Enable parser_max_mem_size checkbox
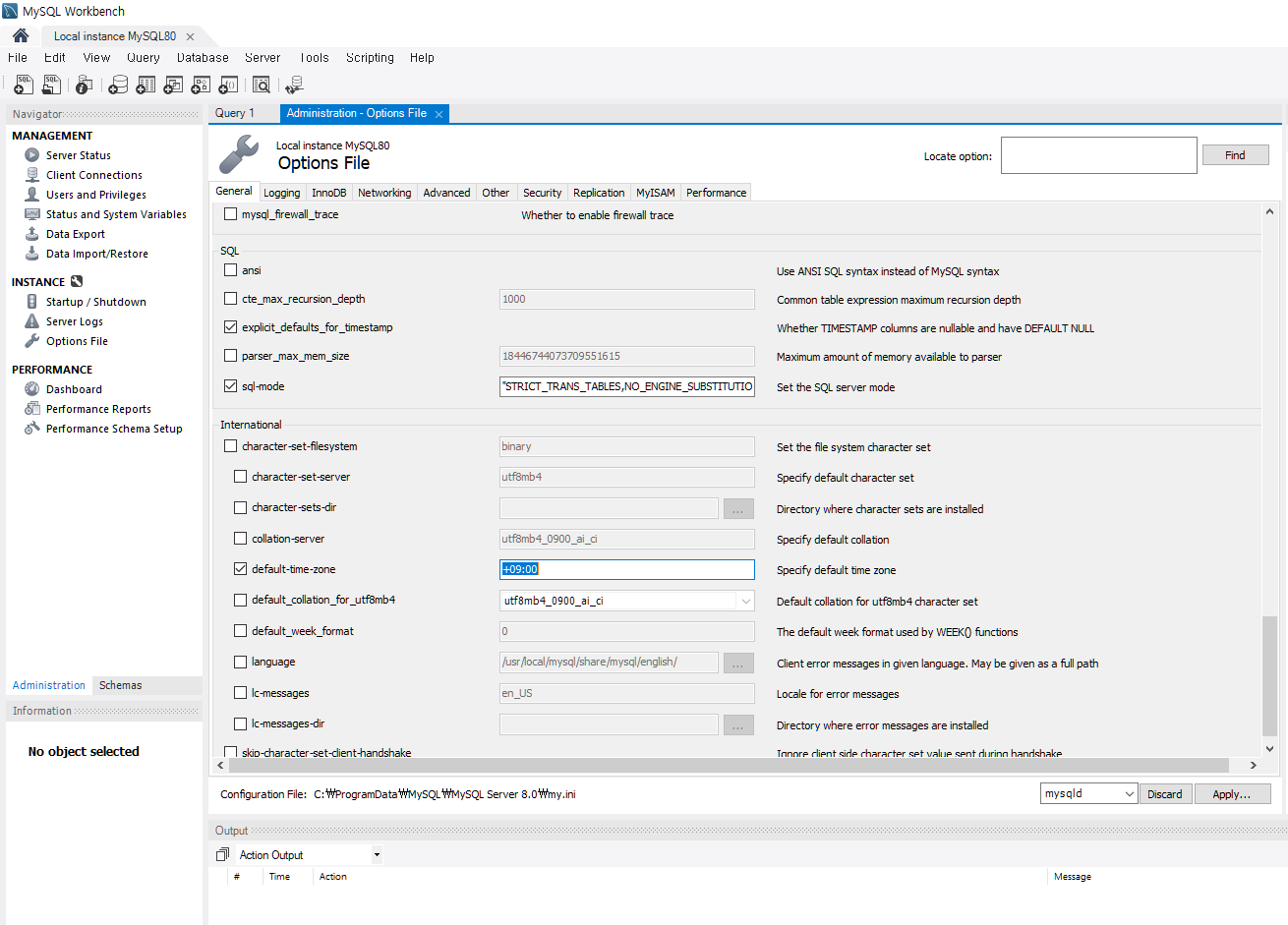 click(231, 355)
